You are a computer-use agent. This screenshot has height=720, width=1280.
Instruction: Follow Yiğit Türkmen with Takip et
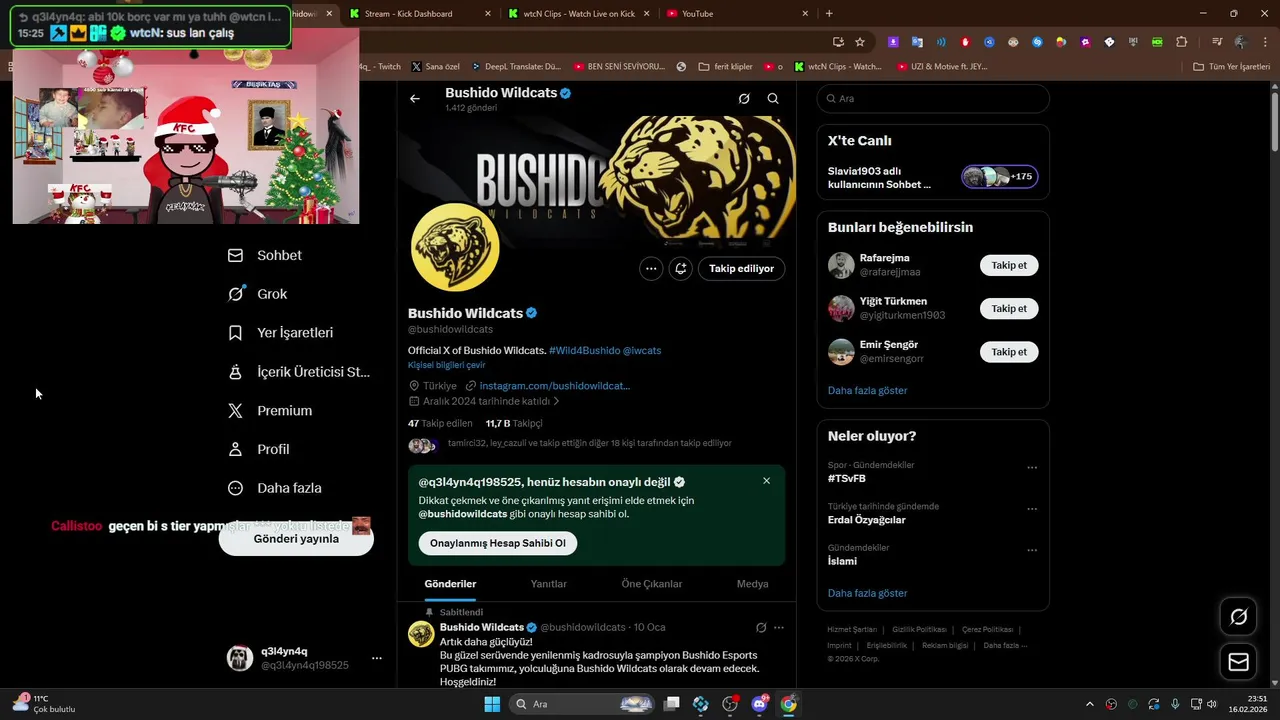point(1009,308)
